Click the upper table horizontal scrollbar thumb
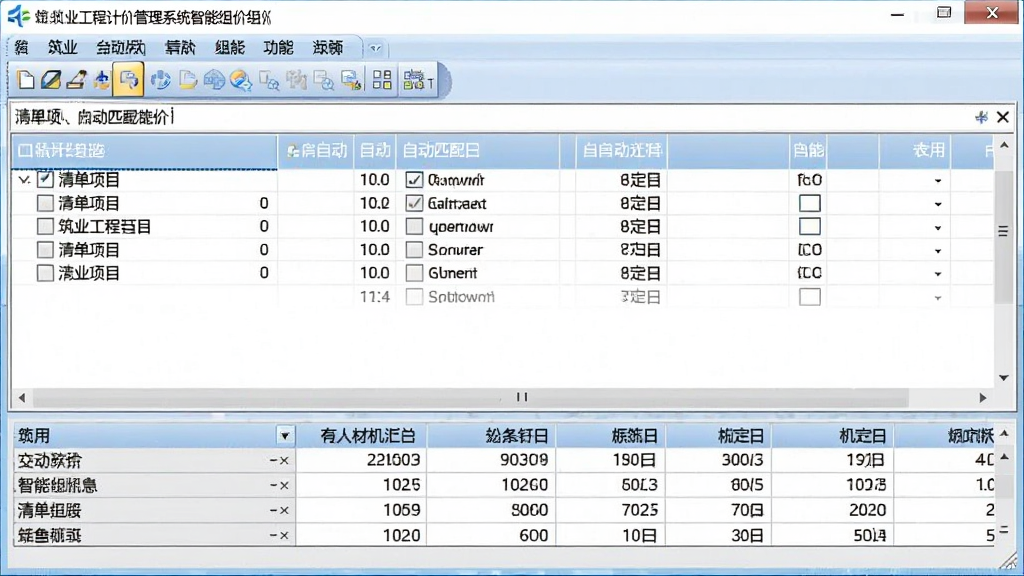The height and width of the screenshot is (576, 1024). [470, 397]
